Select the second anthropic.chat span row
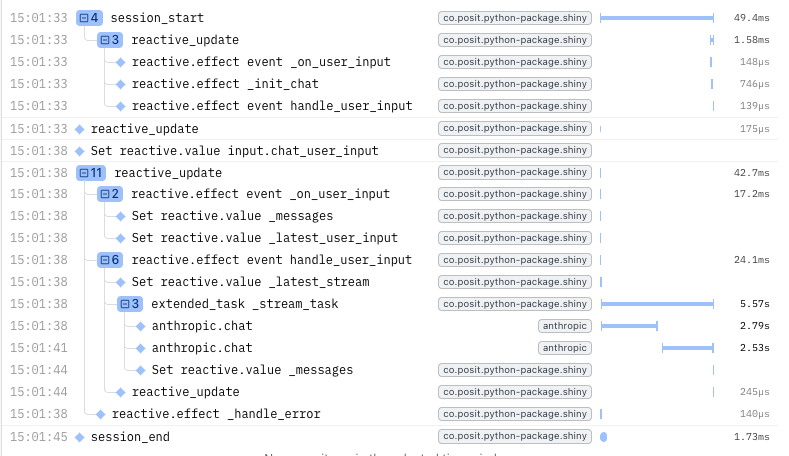 (x=202, y=348)
